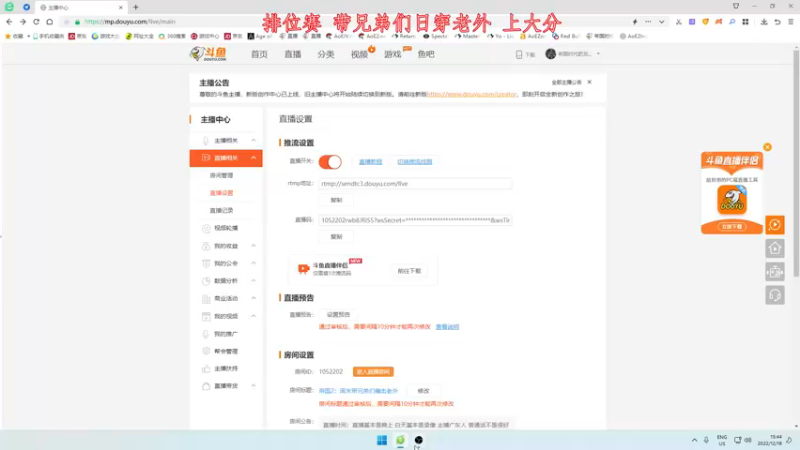Viewport: 800px width, 450px height.
Task: Open the 直播 nav item
Action: pos(293,54)
